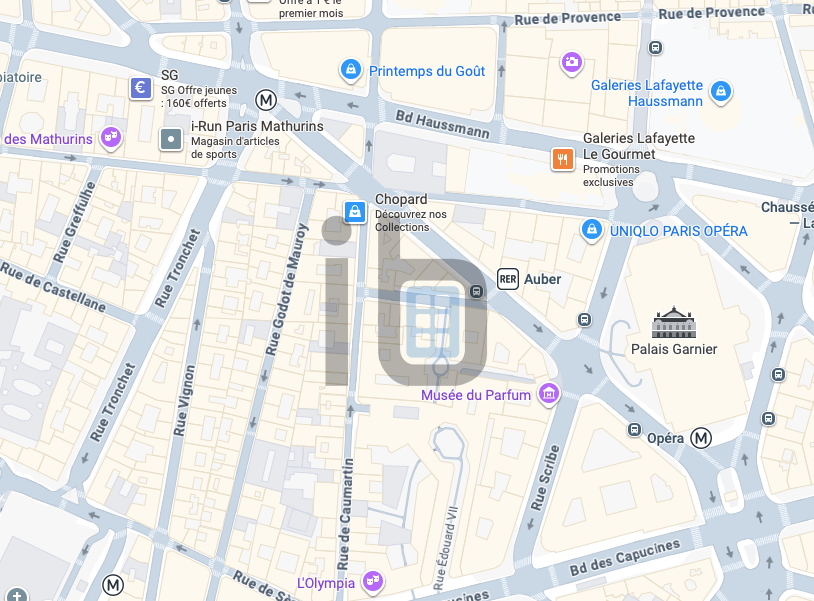Open the SG bank euro icon

pos(141,88)
